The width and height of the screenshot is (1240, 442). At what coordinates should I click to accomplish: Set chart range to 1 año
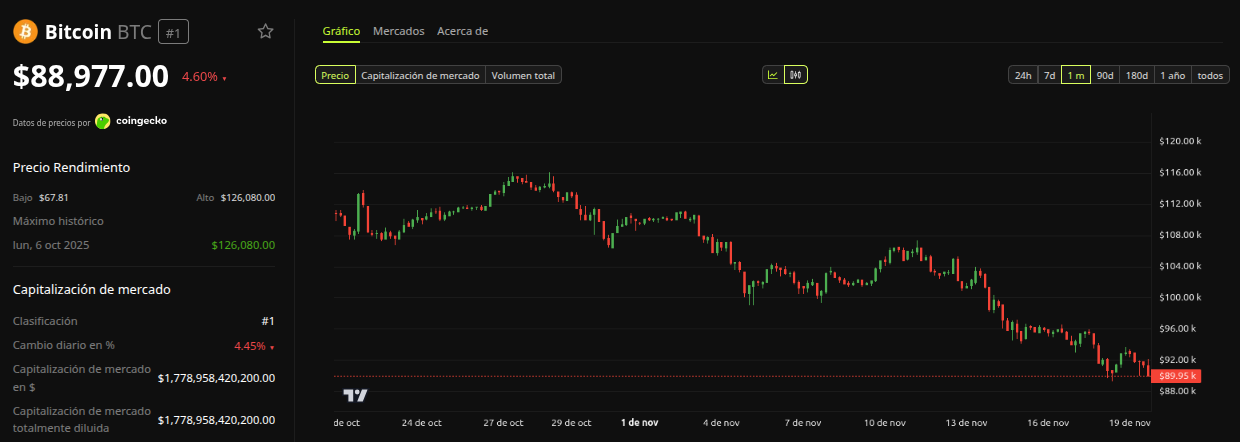(1173, 75)
